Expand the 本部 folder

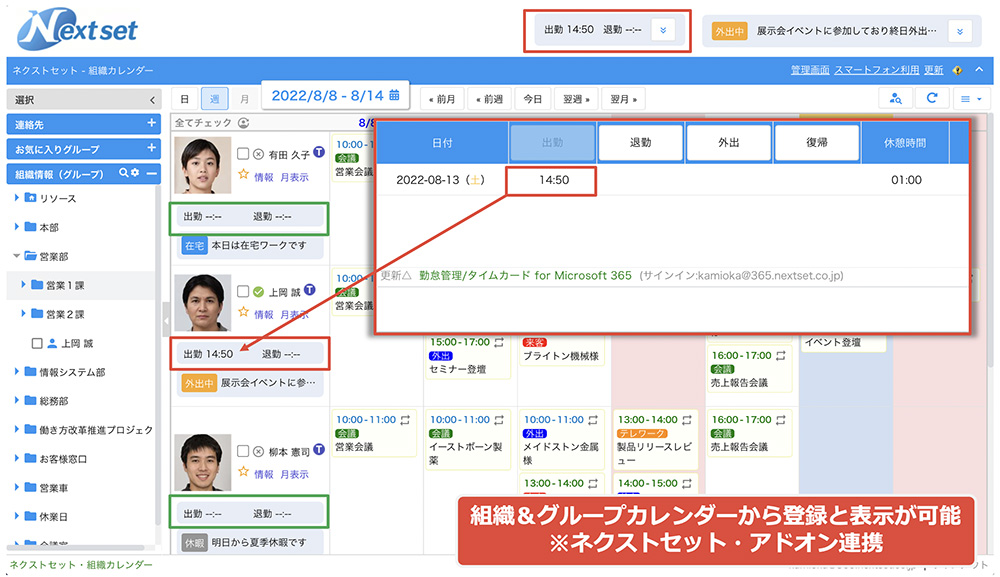(x=17, y=226)
